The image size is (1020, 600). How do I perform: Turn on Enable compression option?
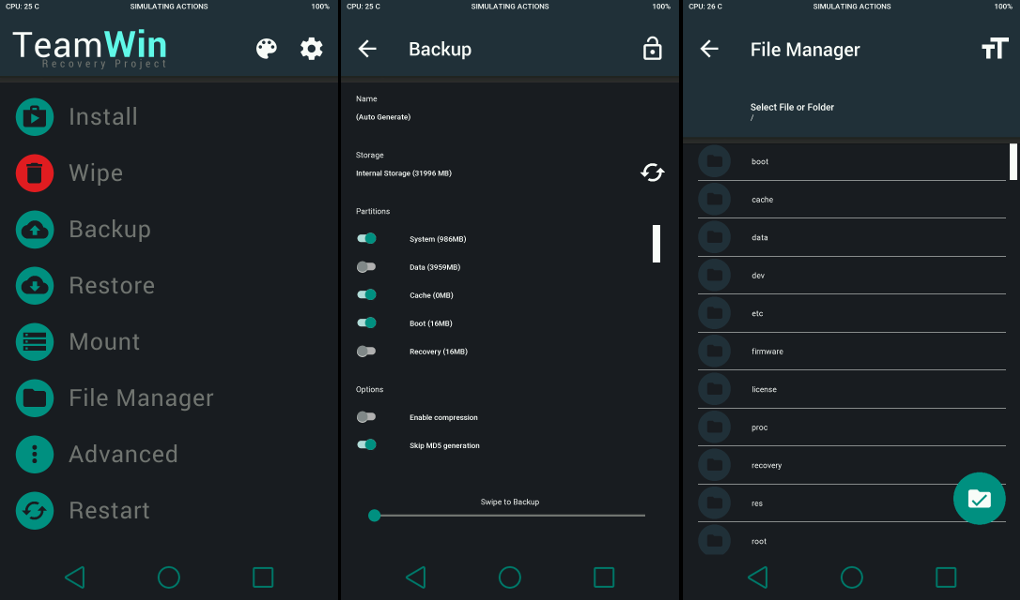(x=367, y=417)
